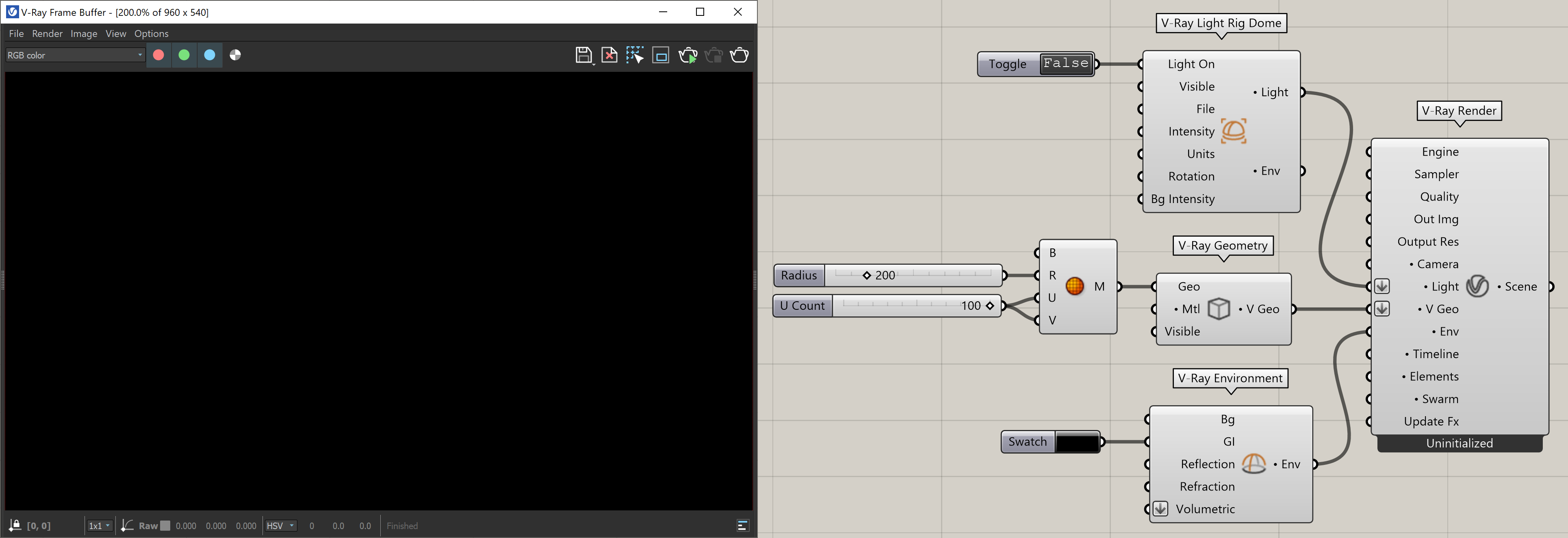Click the Raw color swatch box
This screenshot has width=1568, height=538.
pos(165,525)
